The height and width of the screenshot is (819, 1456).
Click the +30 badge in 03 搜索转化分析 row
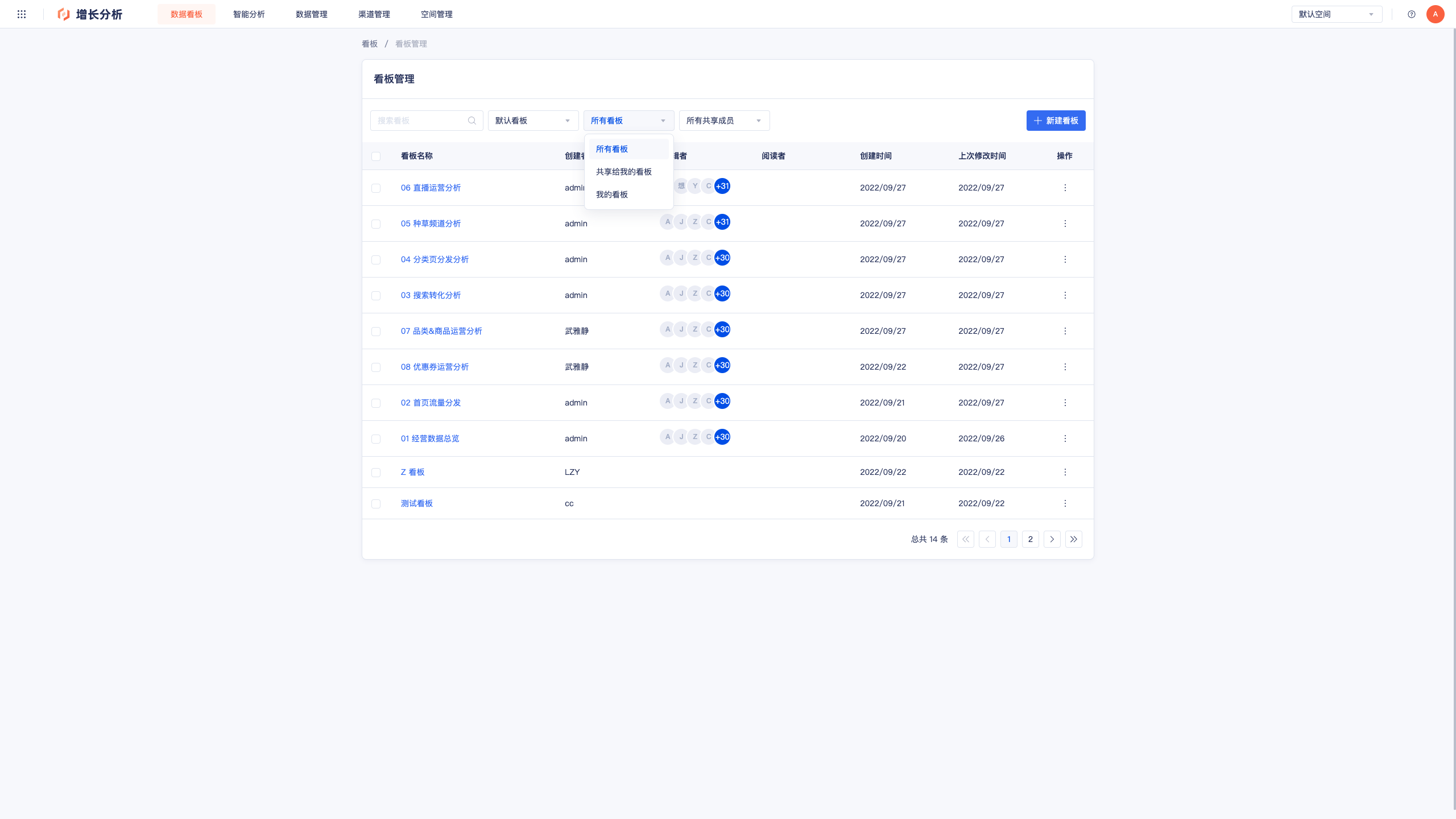722,293
